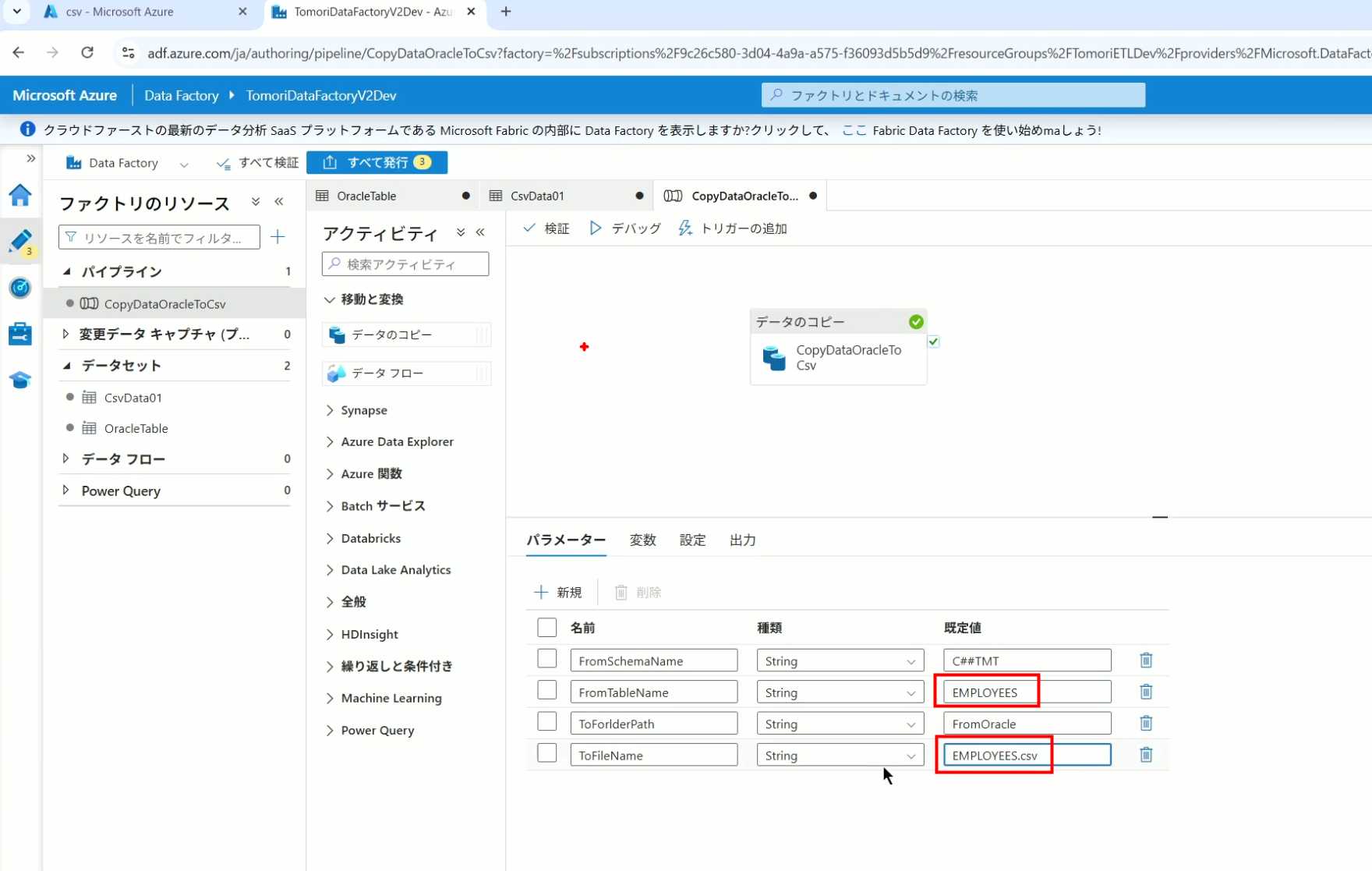Screen dimensions: 1372x871
Task: Toggle the select-all checkbox in header
Action: (546, 628)
